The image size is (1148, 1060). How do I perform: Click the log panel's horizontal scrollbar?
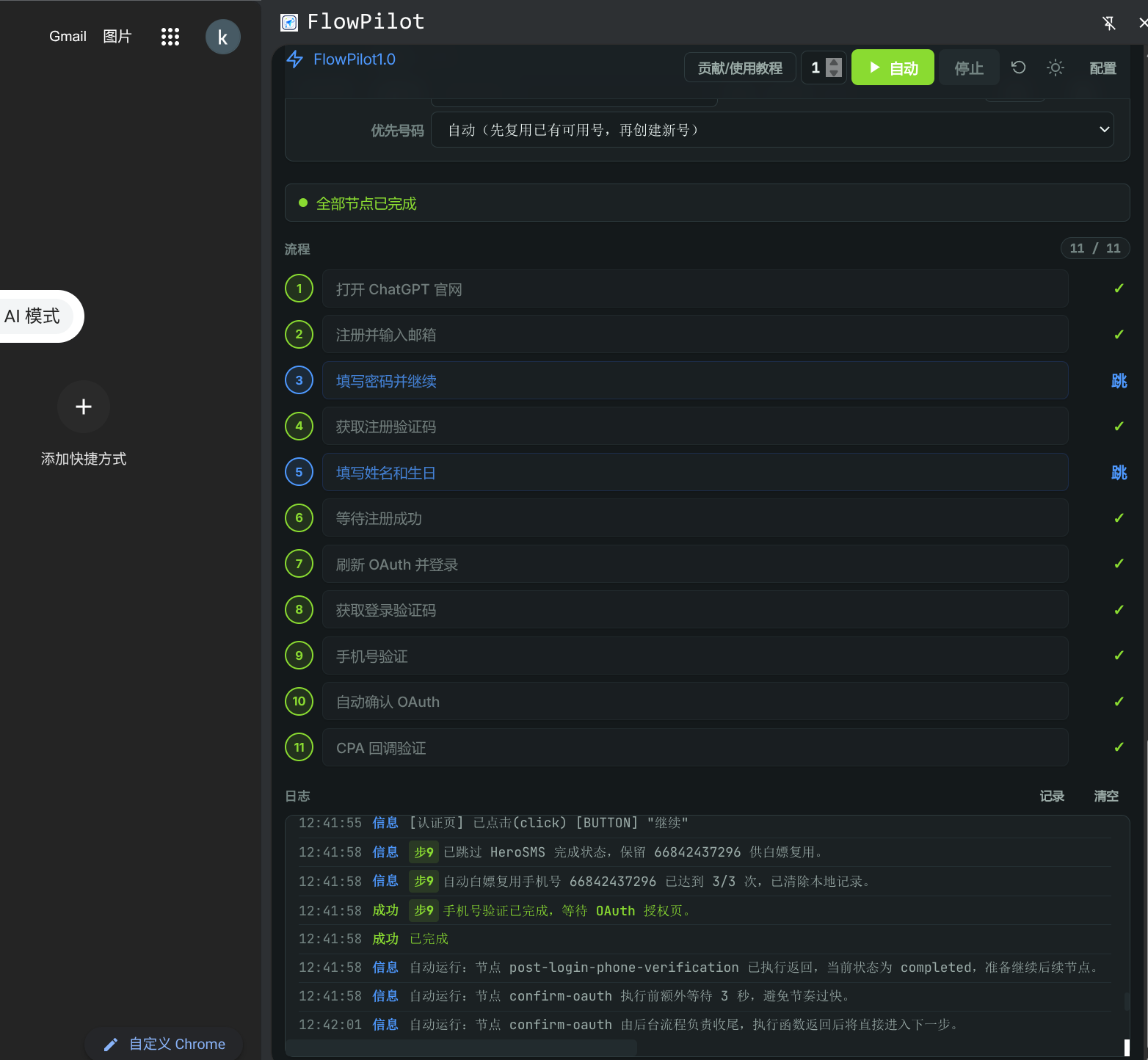[x=461, y=1048]
